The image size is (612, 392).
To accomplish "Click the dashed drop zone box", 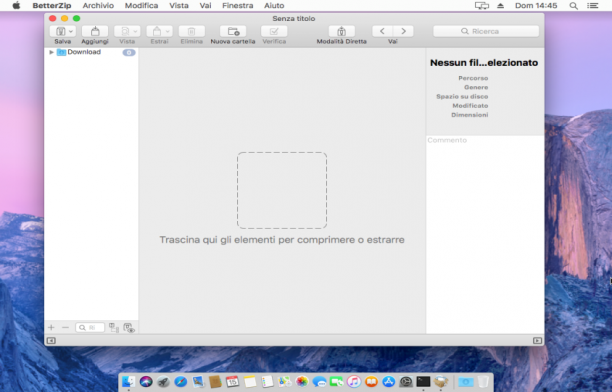I will pyautogui.click(x=282, y=190).
